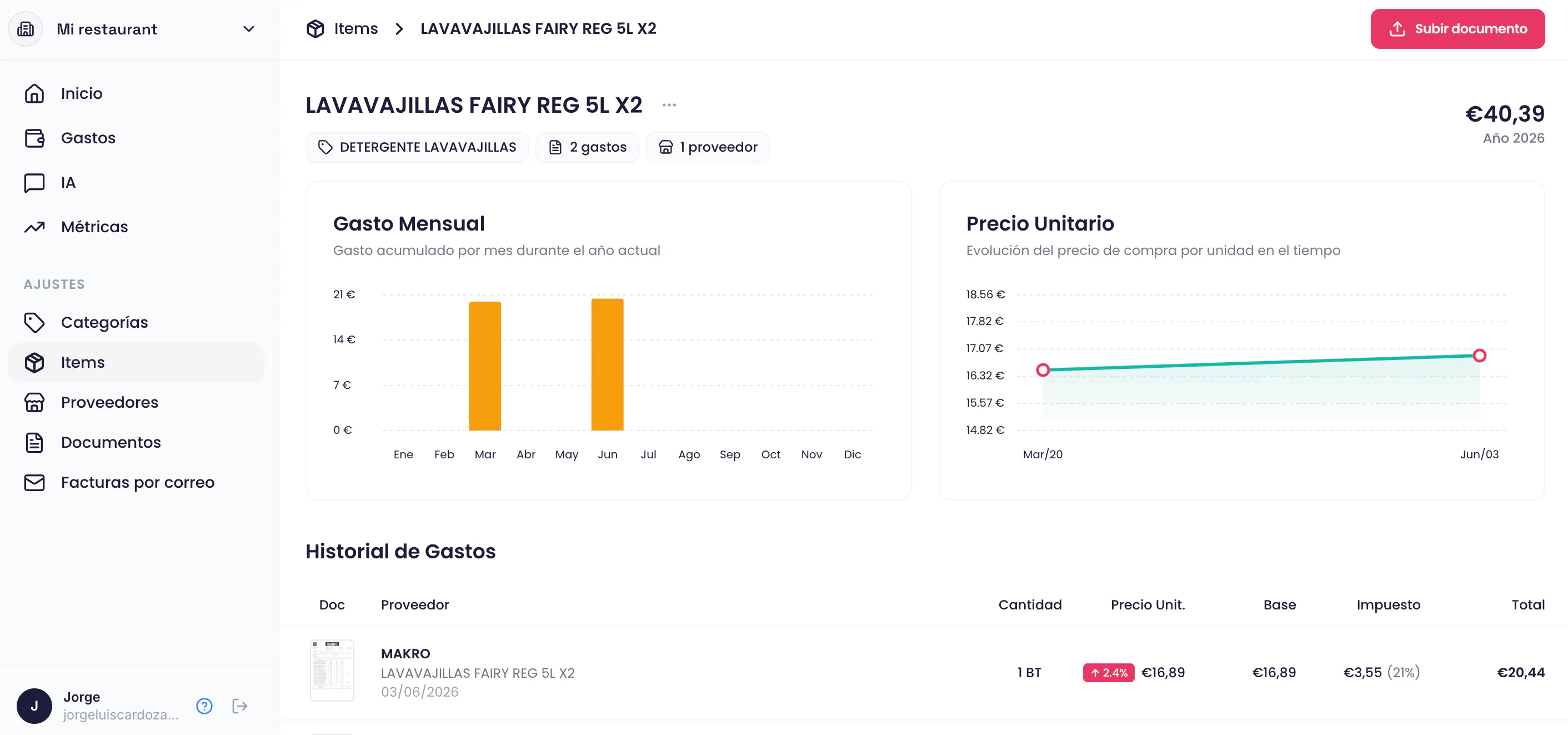Click the J user avatar
Image resolution: width=1568 pixels, height=735 pixels.
click(34, 706)
